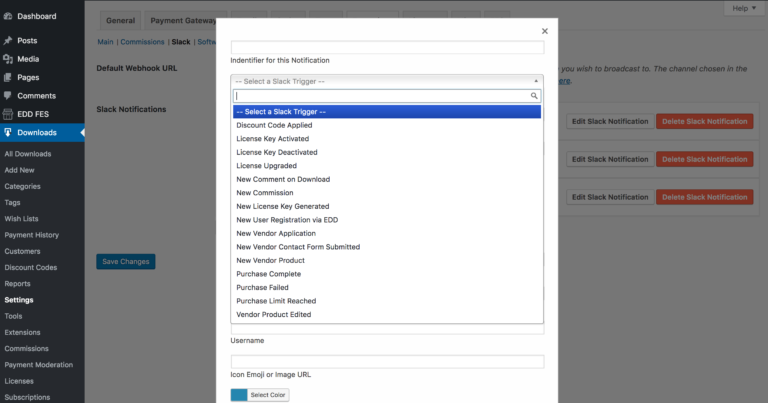Select Purchase Complete trigger
This screenshot has height=403, width=768.
coord(387,274)
